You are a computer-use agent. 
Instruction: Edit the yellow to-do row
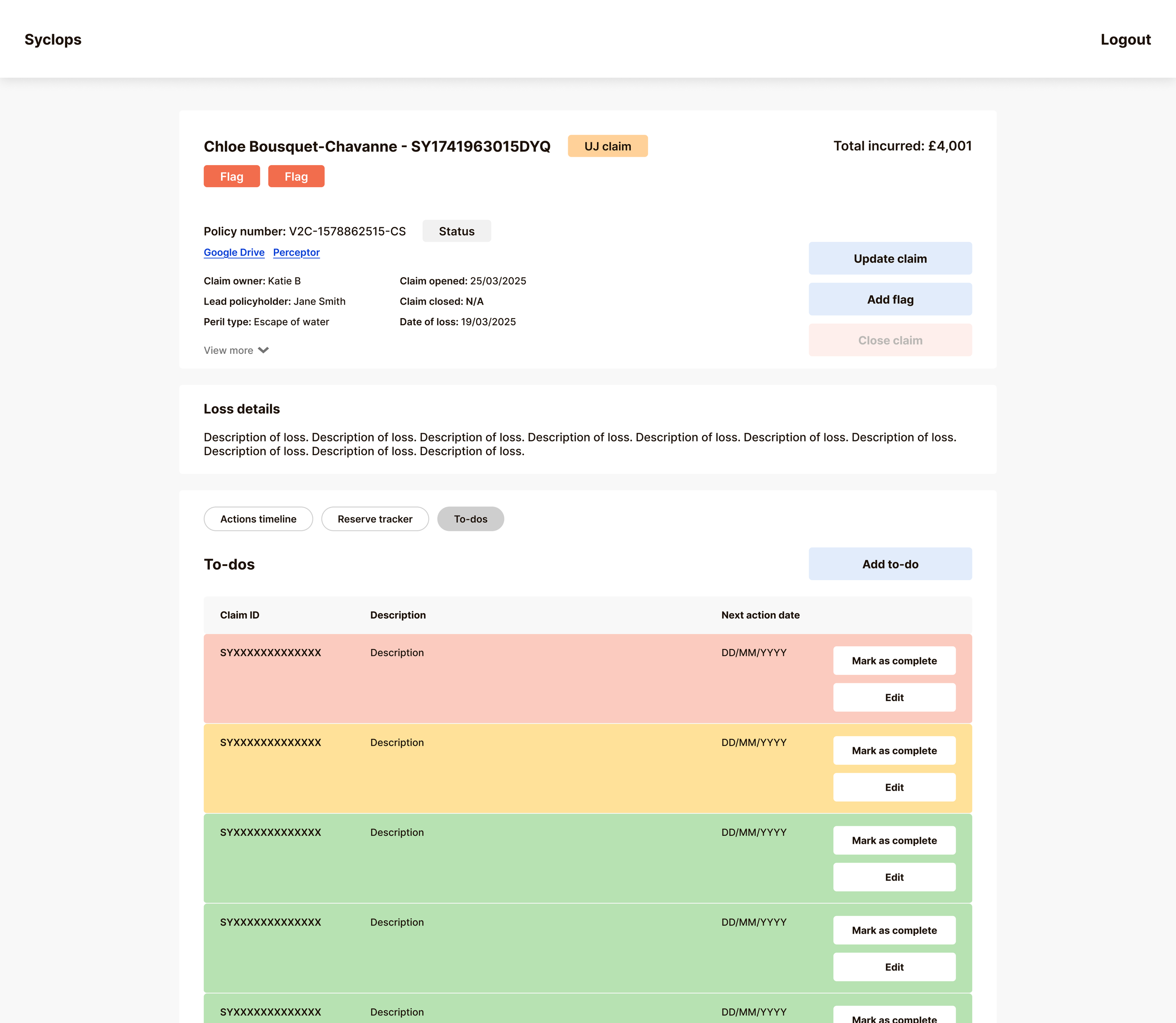894,787
